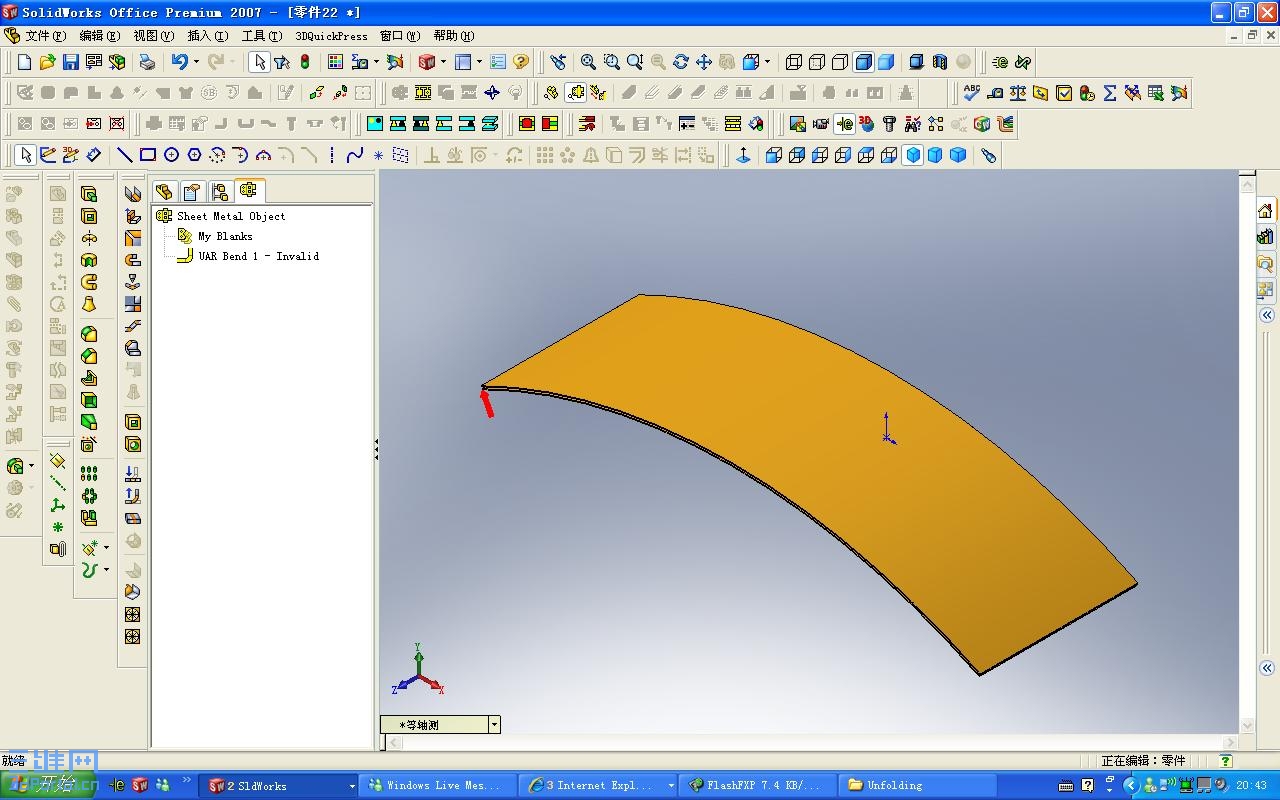
Task: Click the screw icon in the third toolbar row
Action: pos(889,124)
